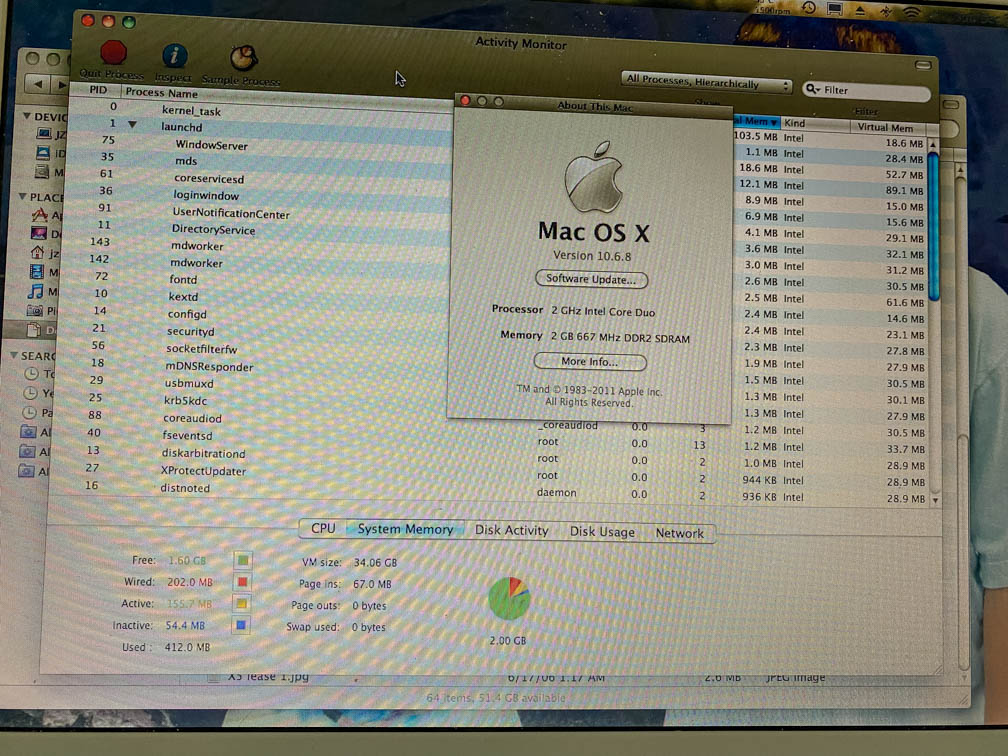
Task: Click the yellow Active memory color swatch
Action: pyautogui.click(x=242, y=604)
